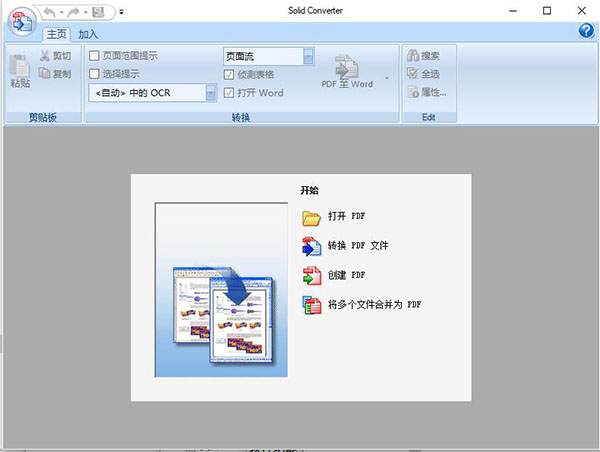This screenshot has height=452, width=600.
Task: Click the 转换 group label
Action: point(241,117)
